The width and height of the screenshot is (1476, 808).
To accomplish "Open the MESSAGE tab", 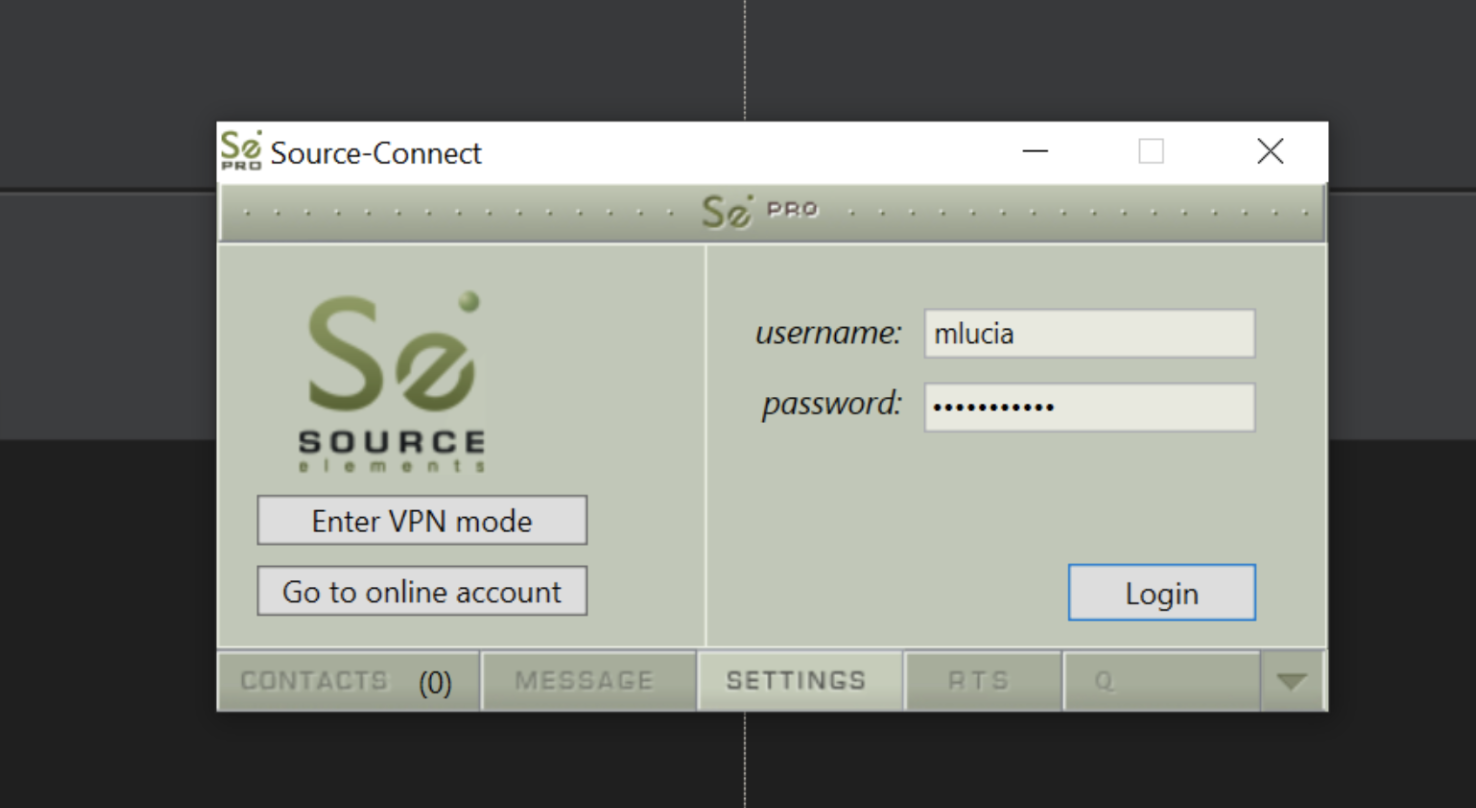I will (x=584, y=681).
